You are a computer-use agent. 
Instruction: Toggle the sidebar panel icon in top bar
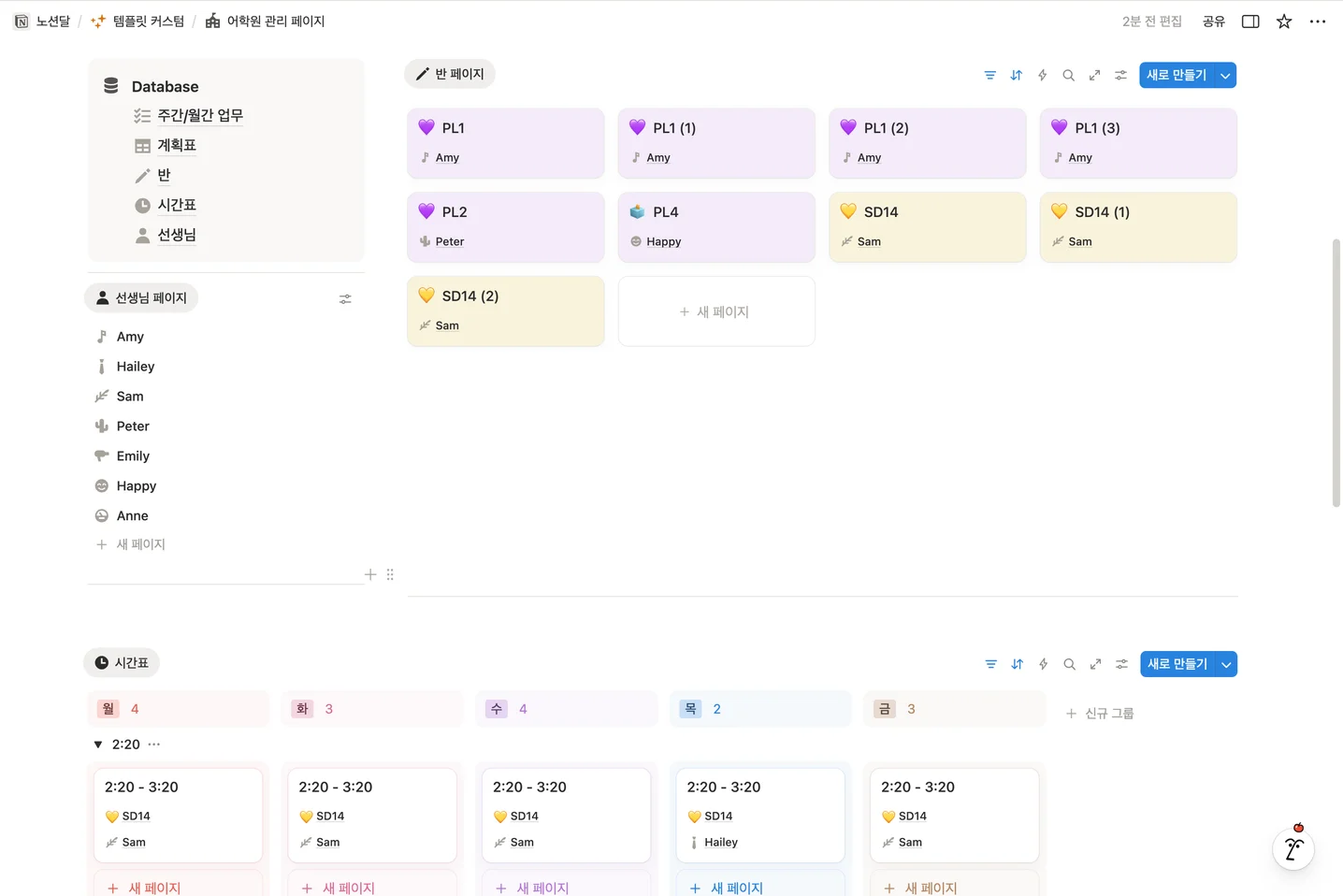tap(1250, 22)
